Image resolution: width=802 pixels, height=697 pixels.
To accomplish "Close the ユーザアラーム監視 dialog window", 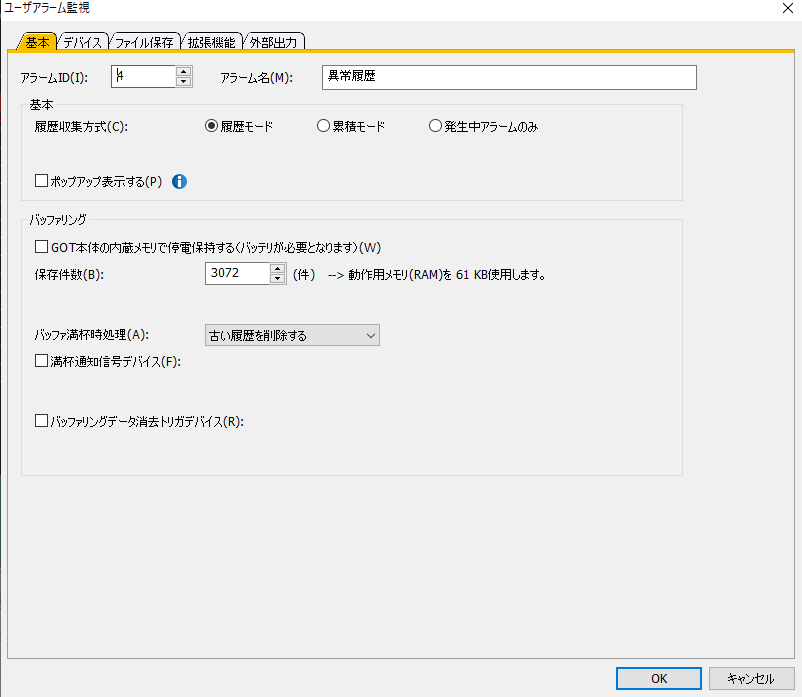I will 788,8.
